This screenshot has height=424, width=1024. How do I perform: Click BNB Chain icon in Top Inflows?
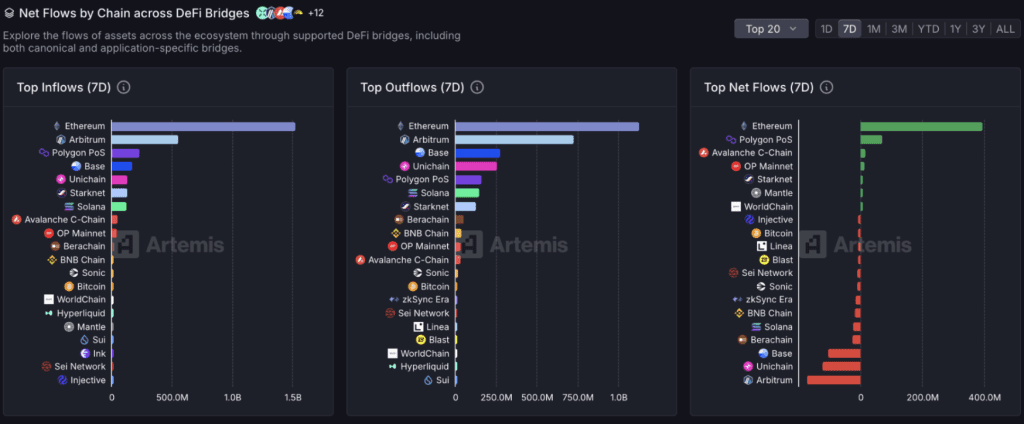pyautogui.click(x=52, y=260)
